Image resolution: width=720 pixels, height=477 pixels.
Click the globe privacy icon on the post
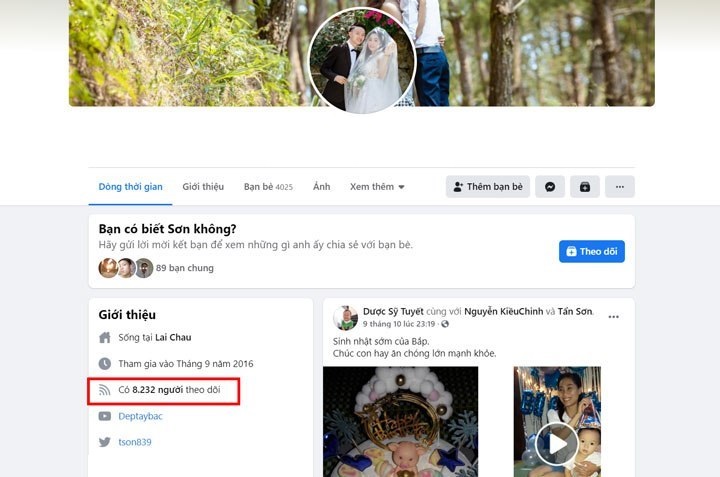444,324
